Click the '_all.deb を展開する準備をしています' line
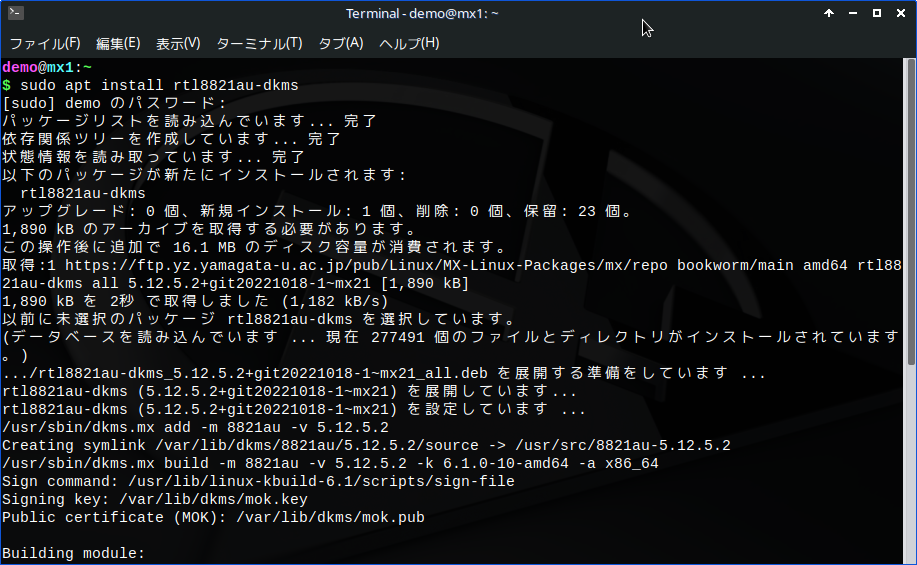The width and height of the screenshot is (917, 565). point(384,373)
